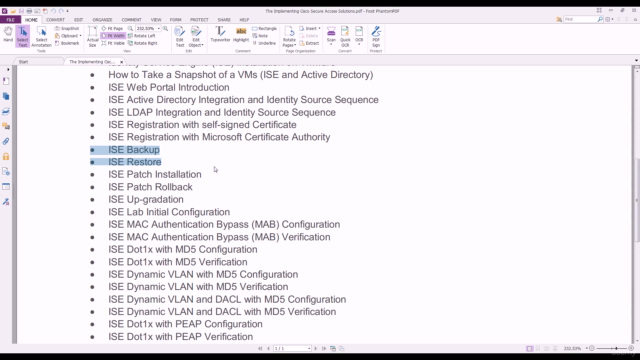The width and height of the screenshot is (640, 360).
Task: Expand the left navigation pane arrow
Action: [8, 69]
